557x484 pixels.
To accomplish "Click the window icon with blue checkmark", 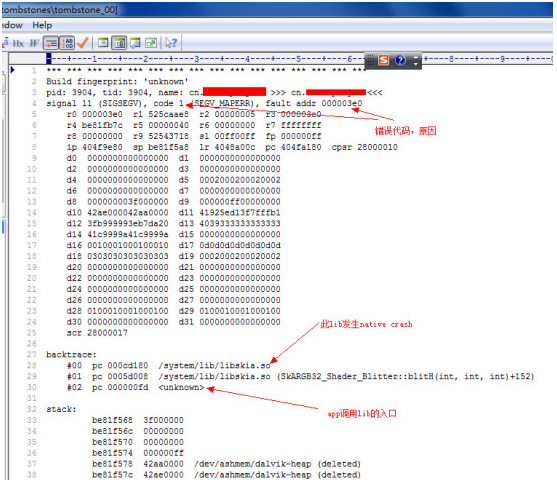I will pyautogui.click(x=135, y=43).
